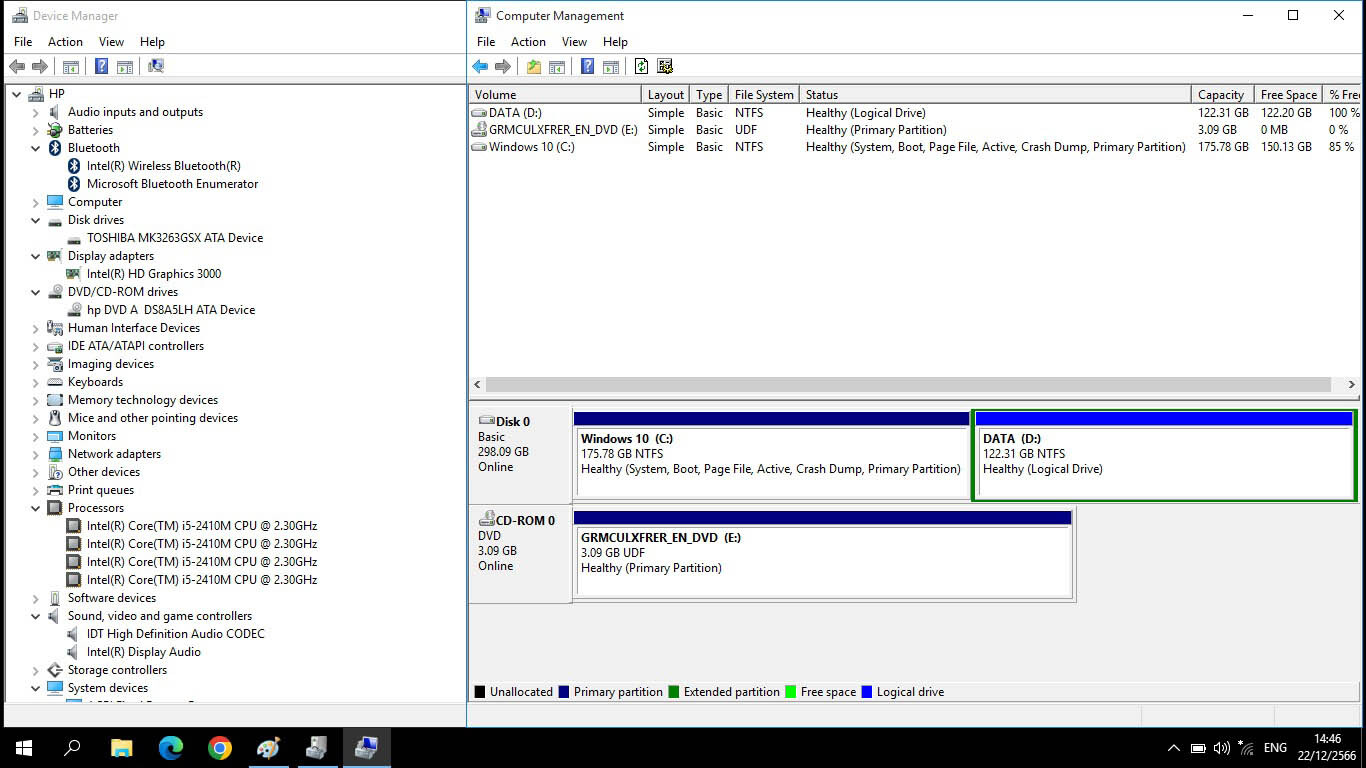Toggle action pane icon in Computer Management toolbar
The width and height of the screenshot is (1366, 768).
point(611,67)
